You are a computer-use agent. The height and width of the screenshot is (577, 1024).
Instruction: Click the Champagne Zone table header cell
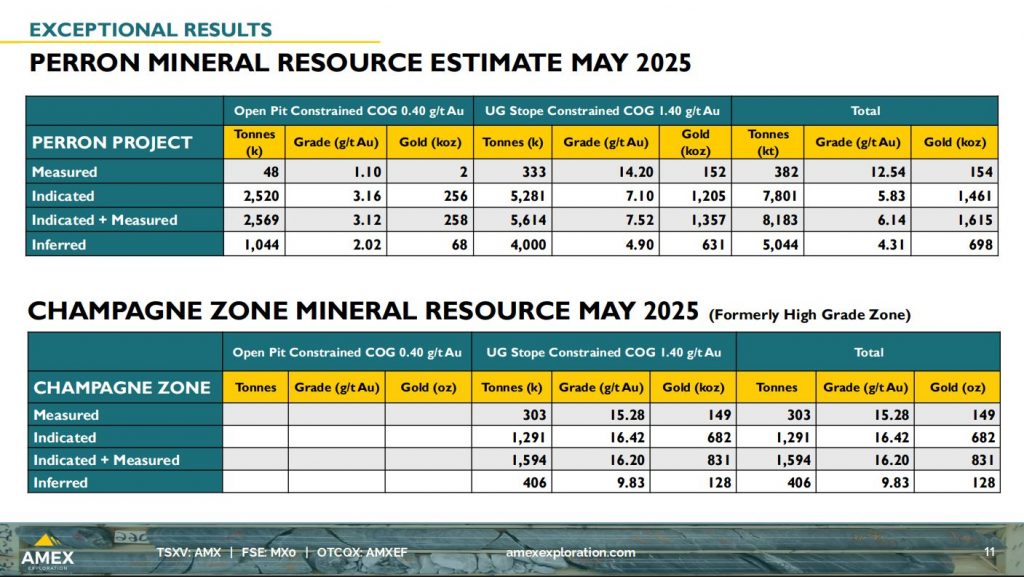coord(122,387)
